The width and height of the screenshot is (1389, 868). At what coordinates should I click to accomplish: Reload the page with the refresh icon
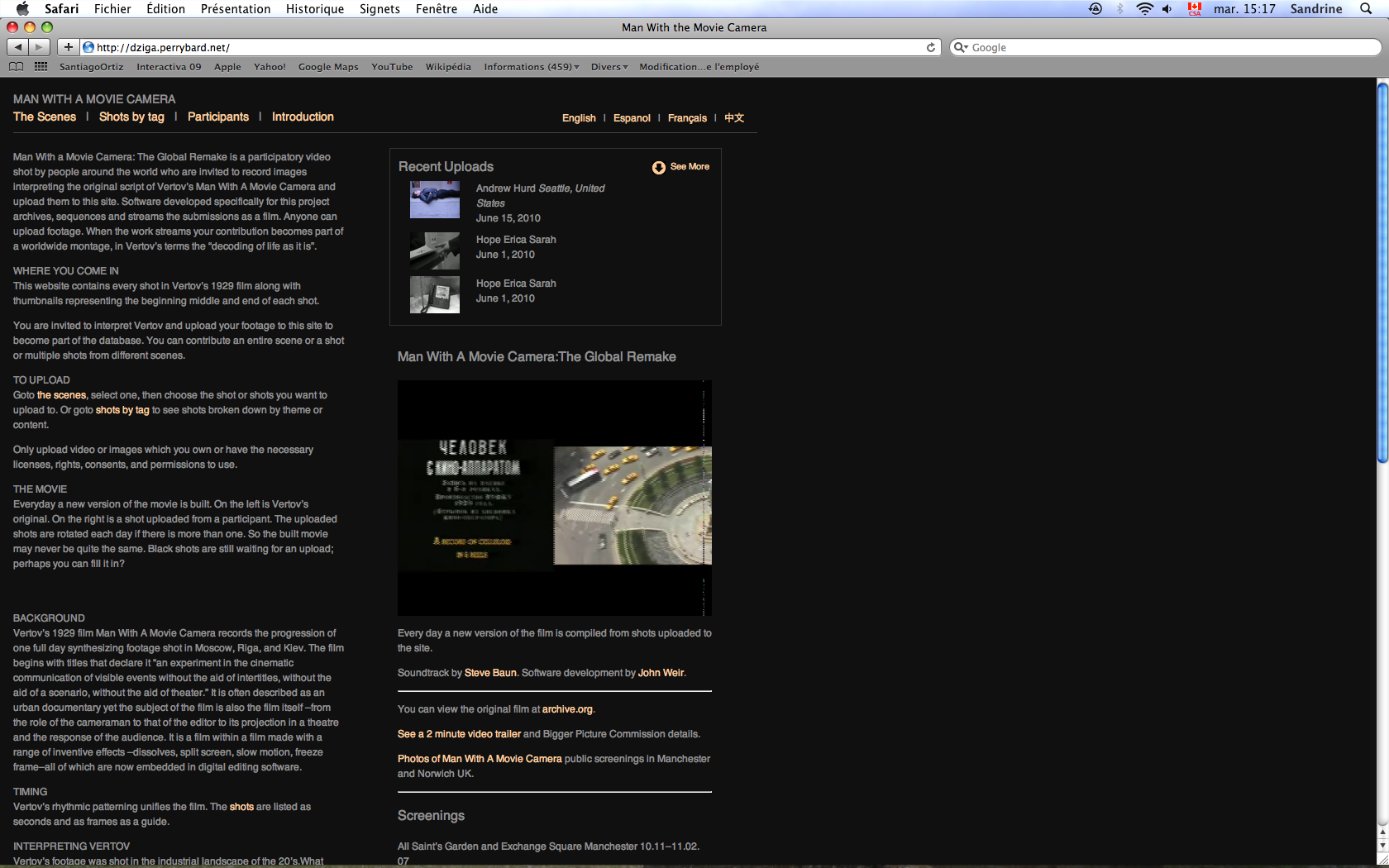[931, 47]
